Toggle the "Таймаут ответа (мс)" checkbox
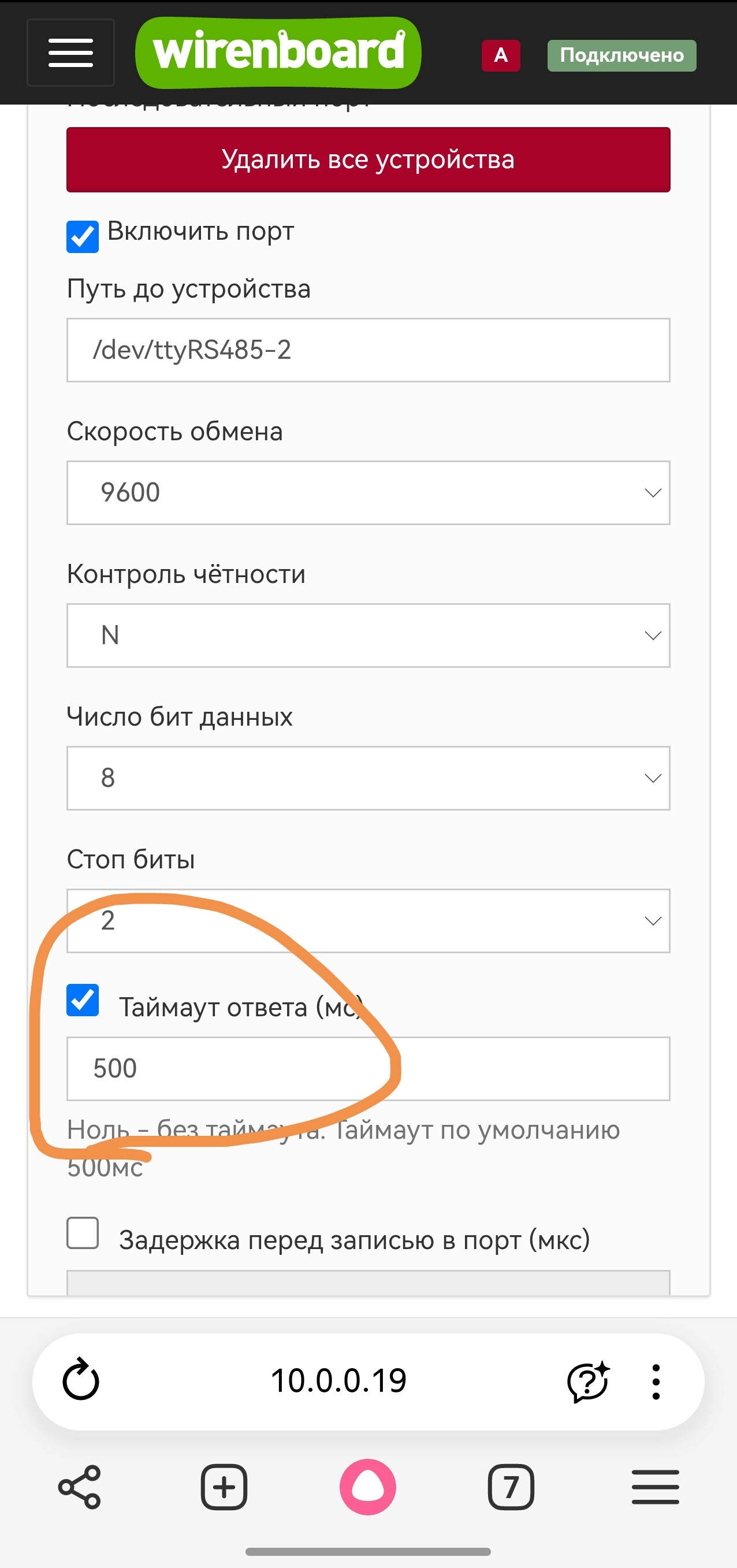The image size is (737, 1568). click(x=83, y=1000)
